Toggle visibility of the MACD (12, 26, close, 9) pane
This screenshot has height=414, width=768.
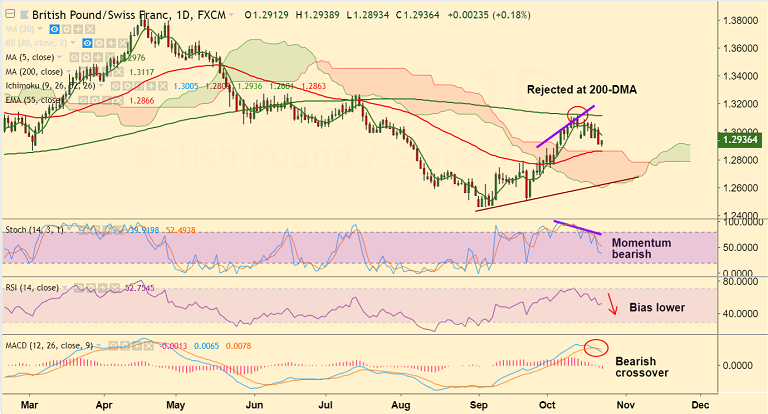point(113,346)
